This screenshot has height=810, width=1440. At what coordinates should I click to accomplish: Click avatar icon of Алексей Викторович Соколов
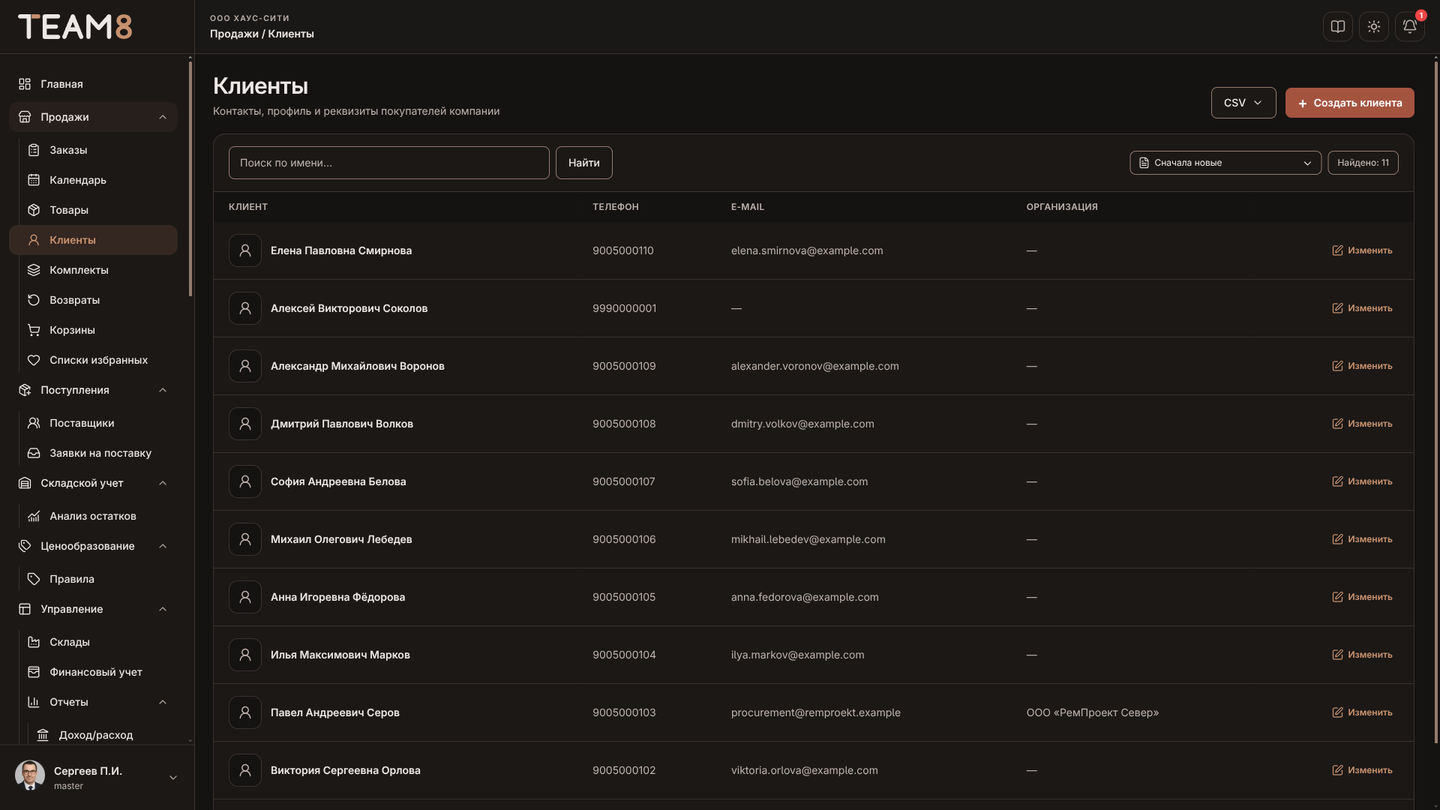pyautogui.click(x=245, y=308)
